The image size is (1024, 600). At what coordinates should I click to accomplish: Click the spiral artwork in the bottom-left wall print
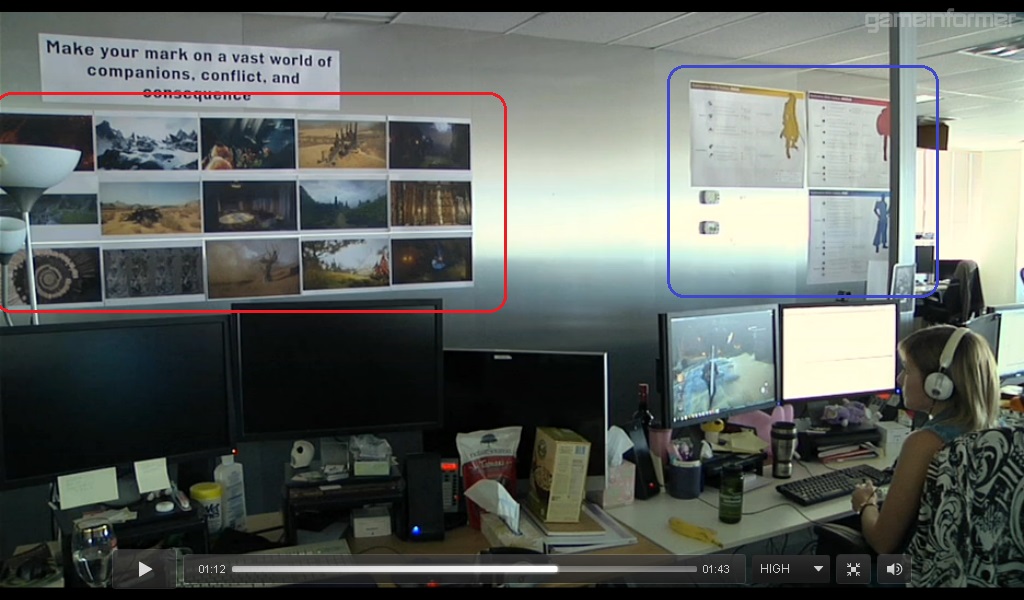point(55,276)
